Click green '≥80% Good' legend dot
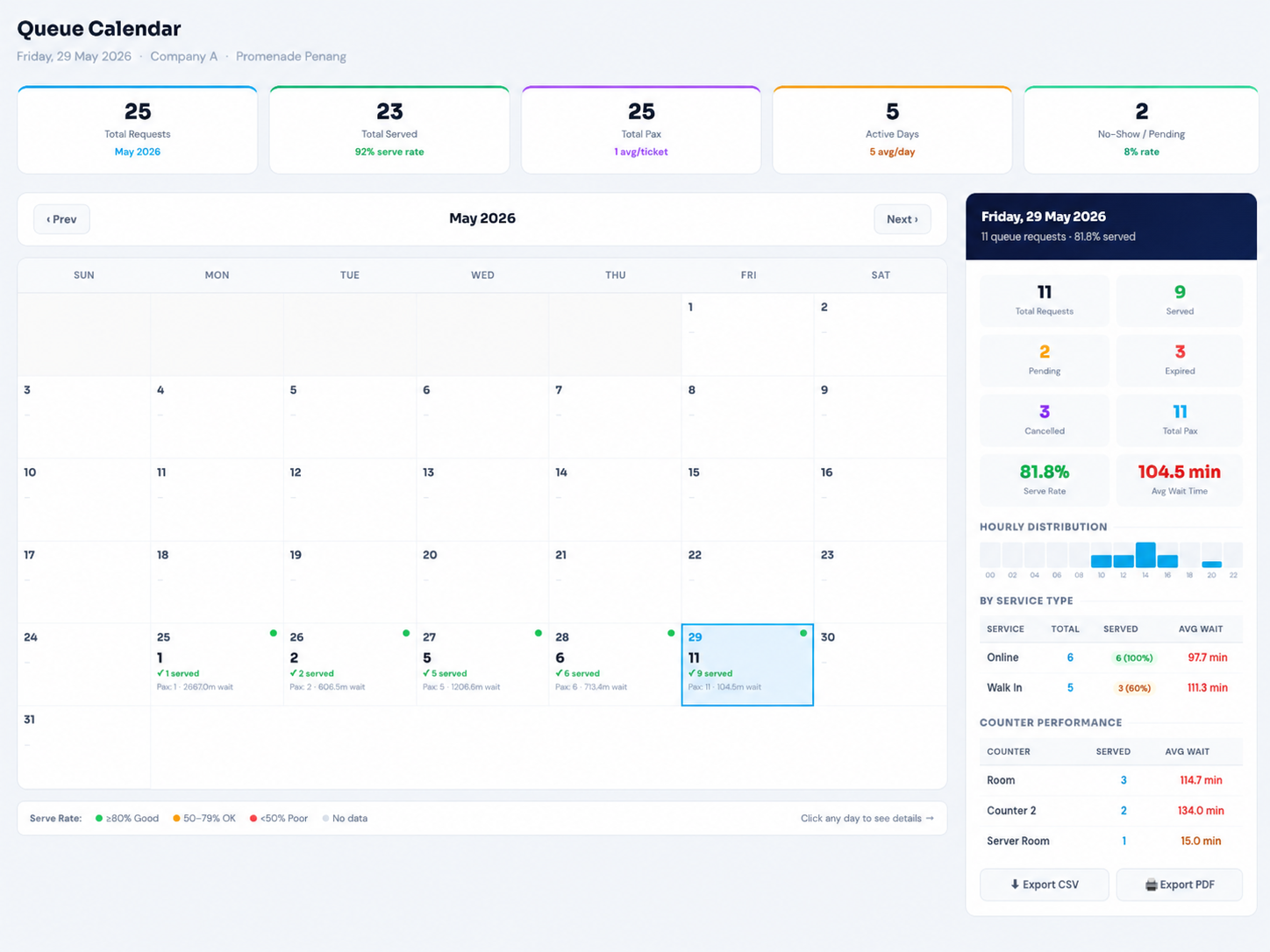Screen dimensions: 1270x952 click(99, 819)
